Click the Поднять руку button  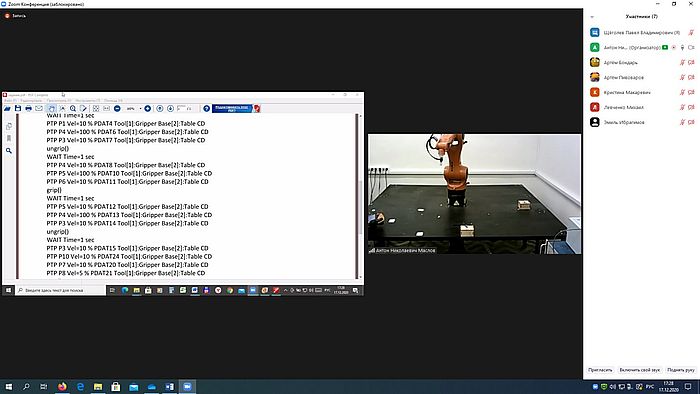click(x=681, y=370)
